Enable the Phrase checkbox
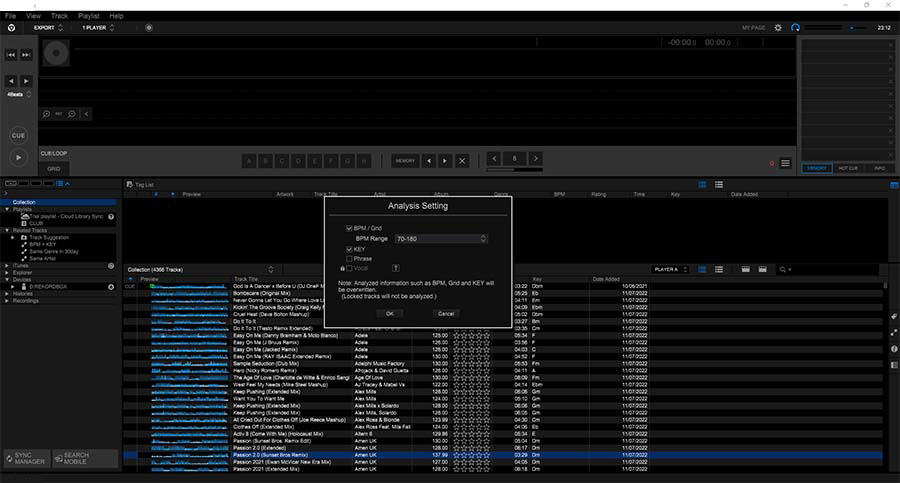Viewport: 900px width, 483px height. click(349, 259)
